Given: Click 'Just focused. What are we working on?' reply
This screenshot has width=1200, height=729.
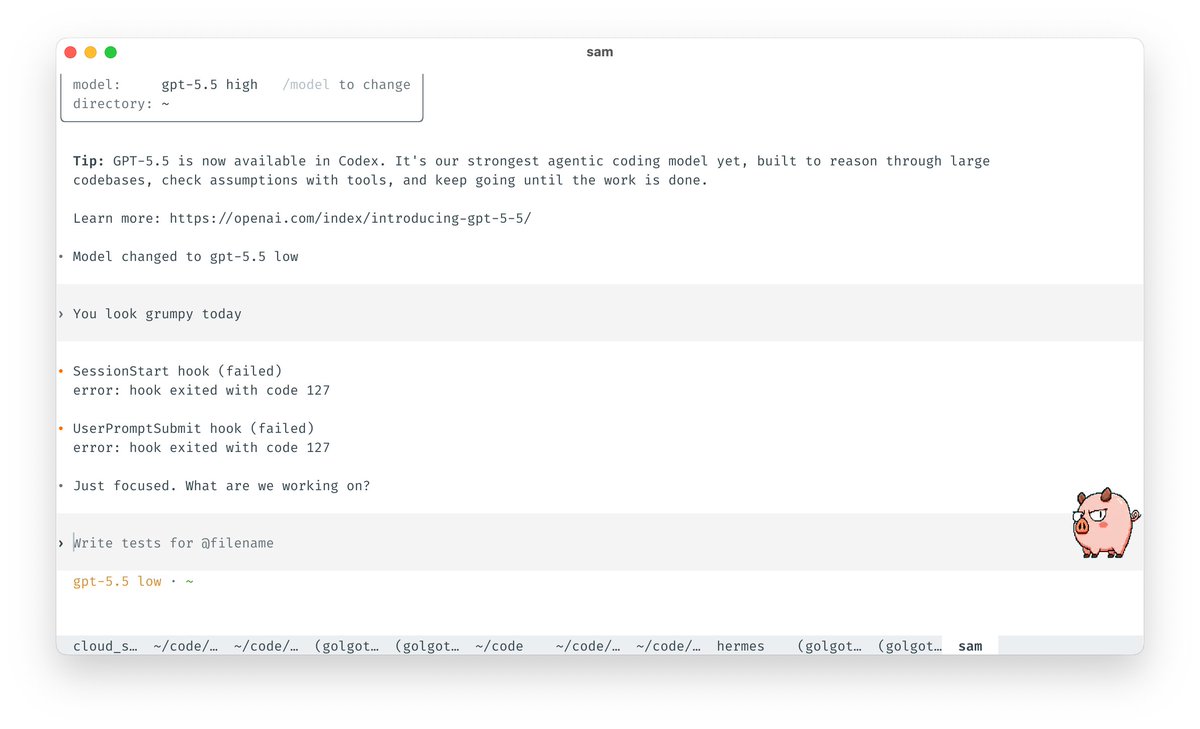Looking at the screenshot, I should 221,486.
